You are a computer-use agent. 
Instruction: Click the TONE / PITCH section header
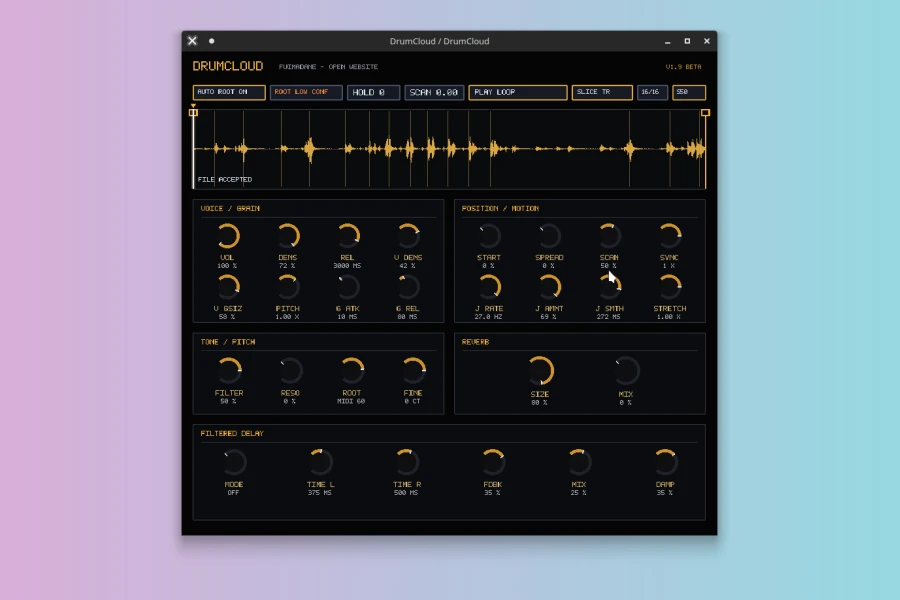(x=228, y=342)
